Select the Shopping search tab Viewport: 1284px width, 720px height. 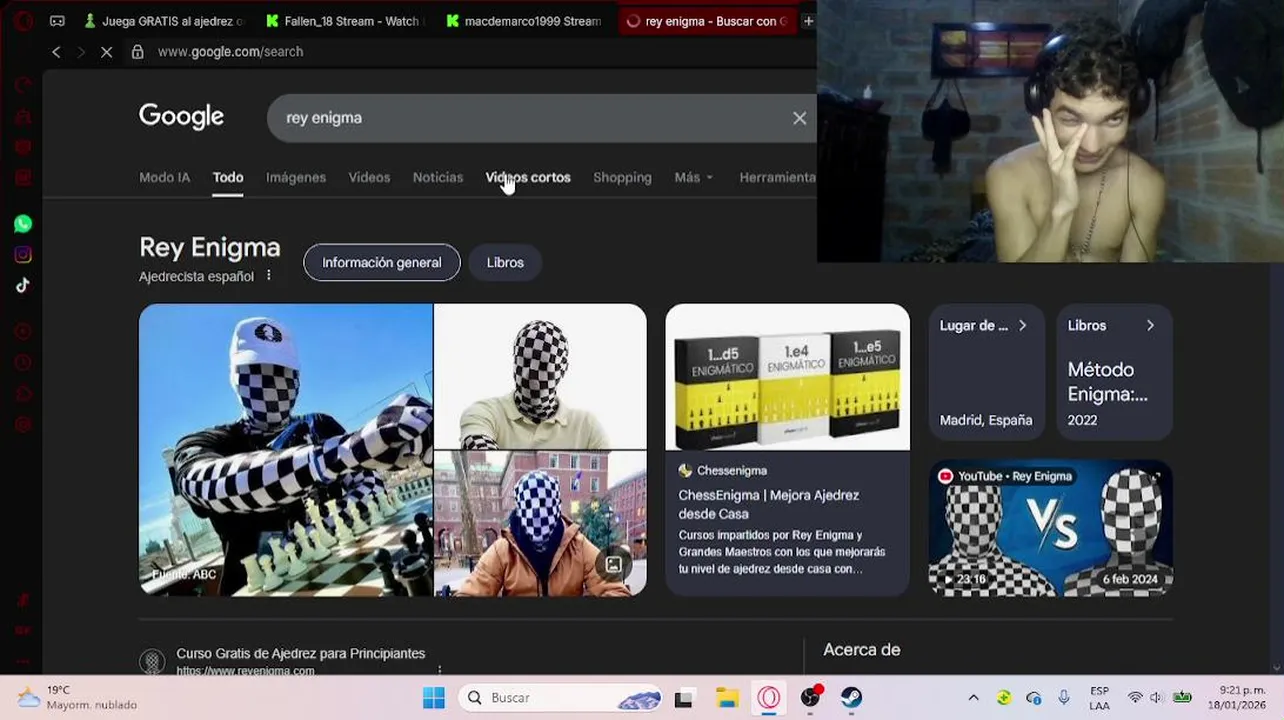coord(622,177)
